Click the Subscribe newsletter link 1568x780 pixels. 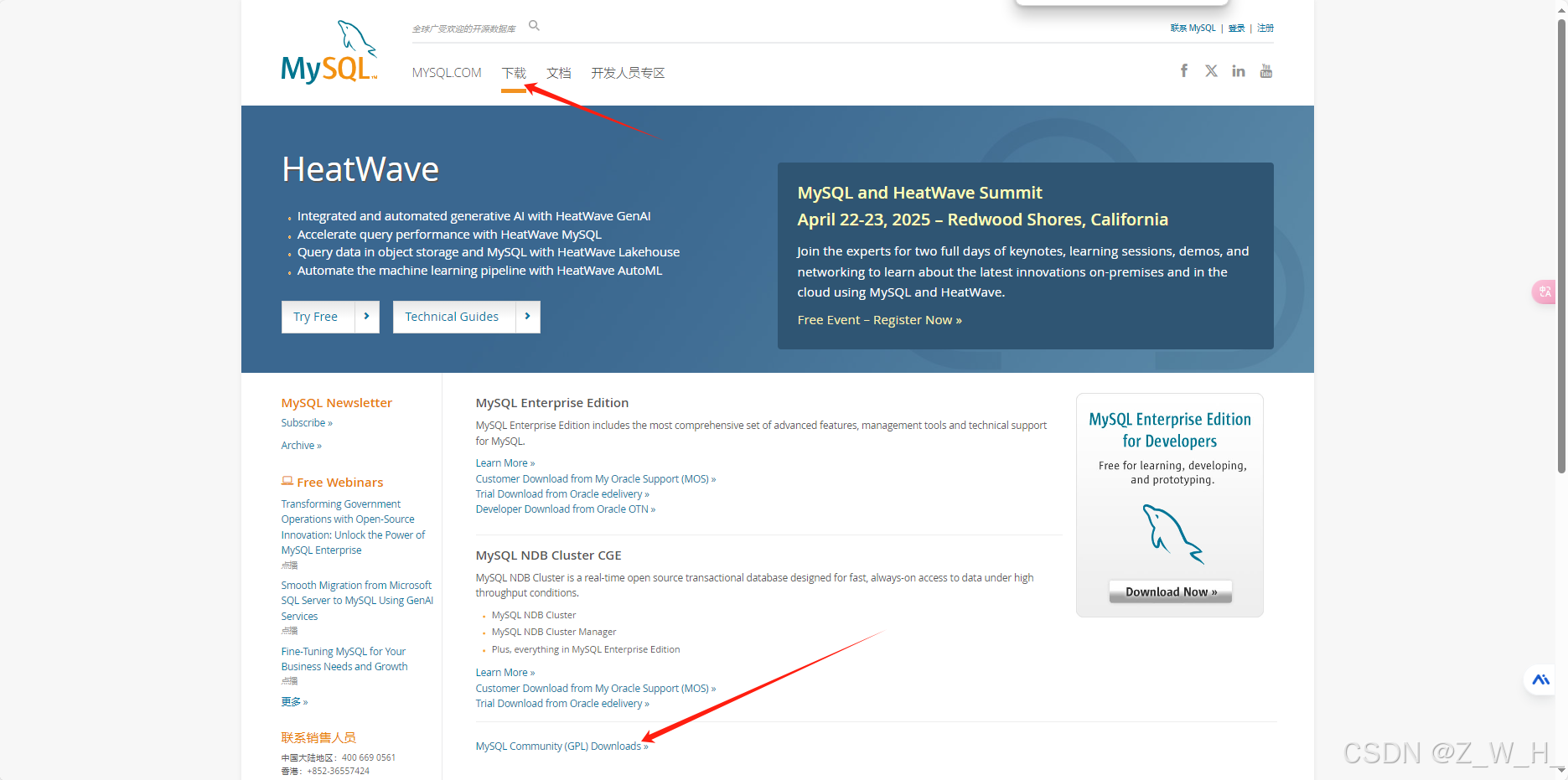(x=307, y=423)
